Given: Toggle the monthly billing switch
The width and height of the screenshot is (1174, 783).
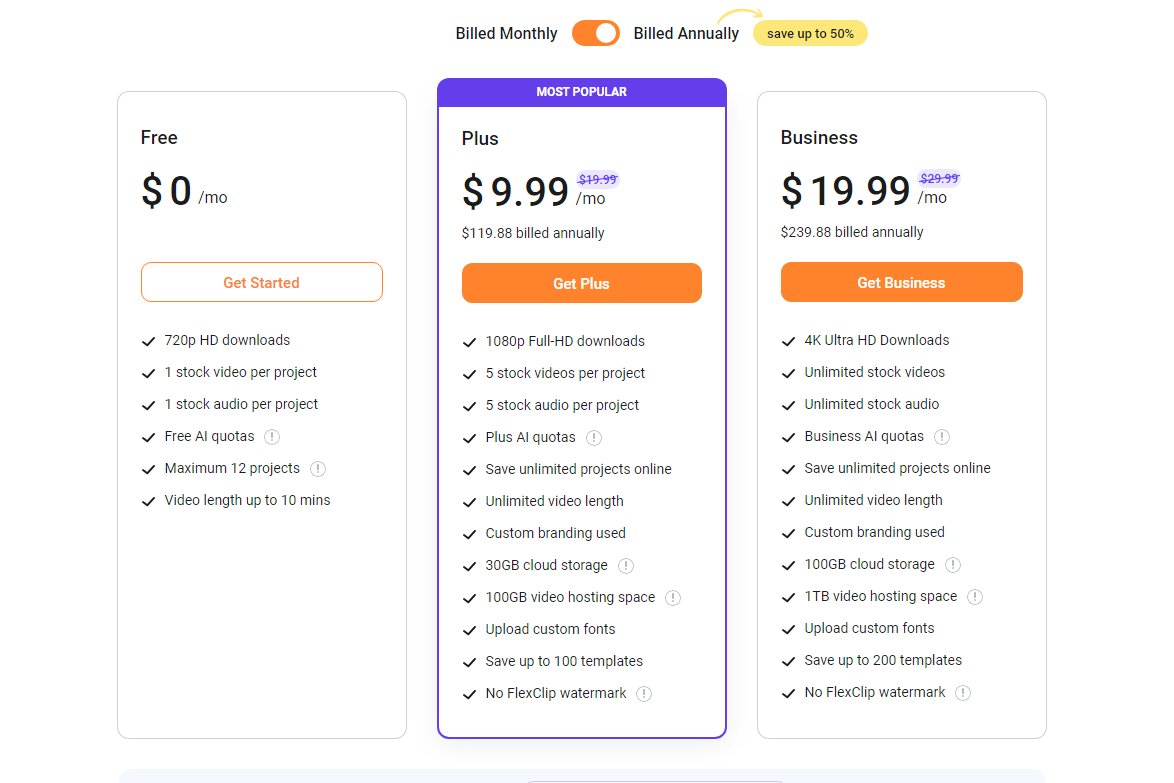Looking at the screenshot, I should (595, 33).
